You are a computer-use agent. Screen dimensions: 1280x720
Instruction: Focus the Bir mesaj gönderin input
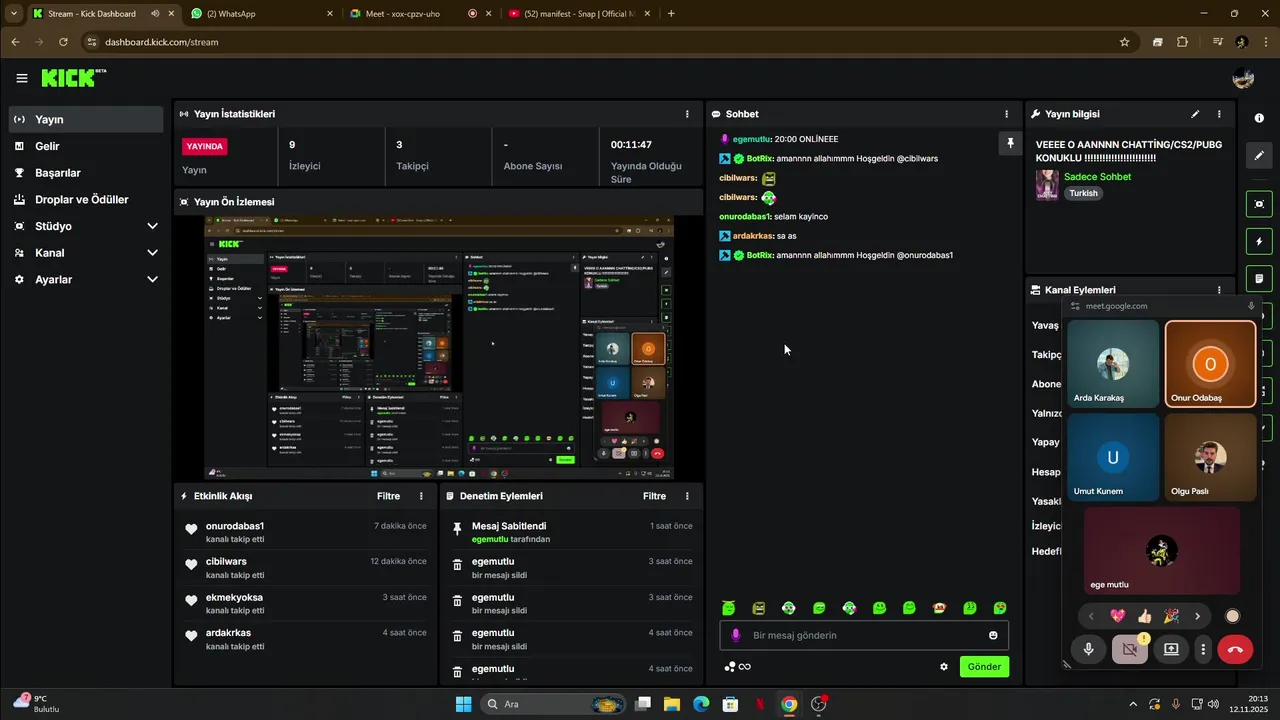point(864,635)
